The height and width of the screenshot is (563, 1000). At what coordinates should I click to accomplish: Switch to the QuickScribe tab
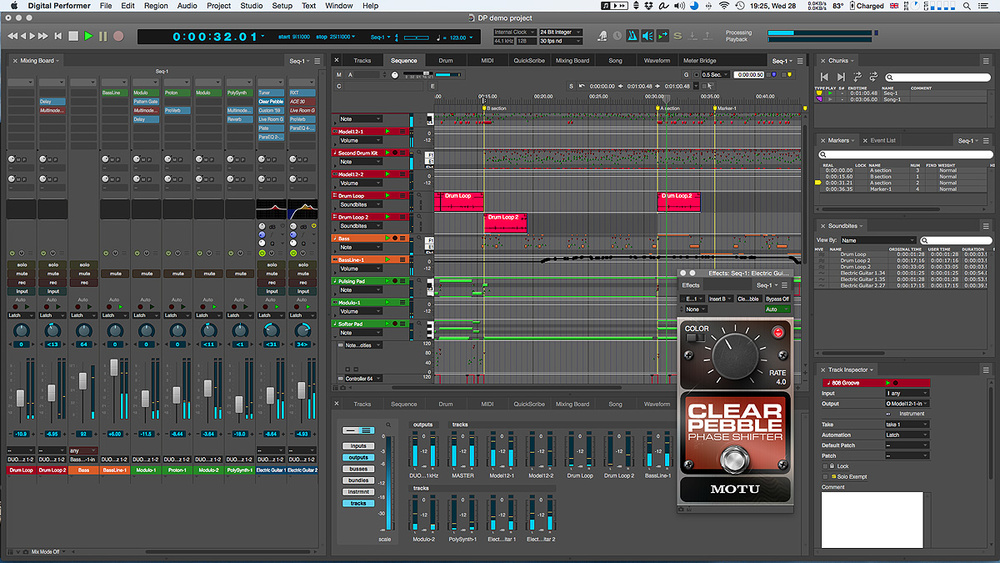click(529, 60)
